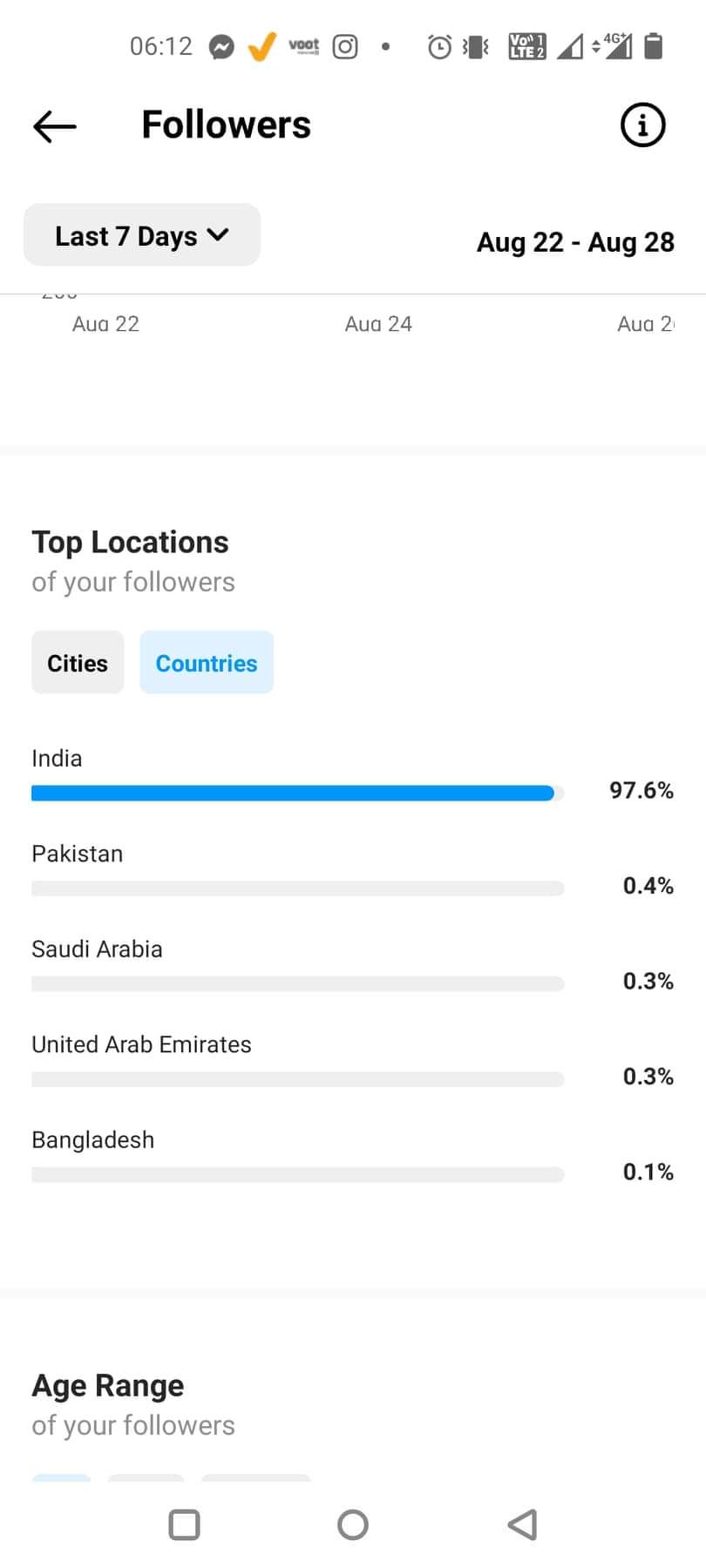Image resolution: width=706 pixels, height=1568 pixels.
Task: Open the Android recent apps square button
Action: tap(184, 1524)
